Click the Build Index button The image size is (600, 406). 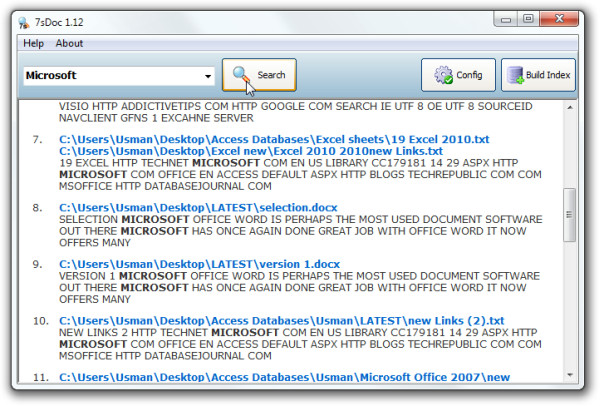[538, 75]
